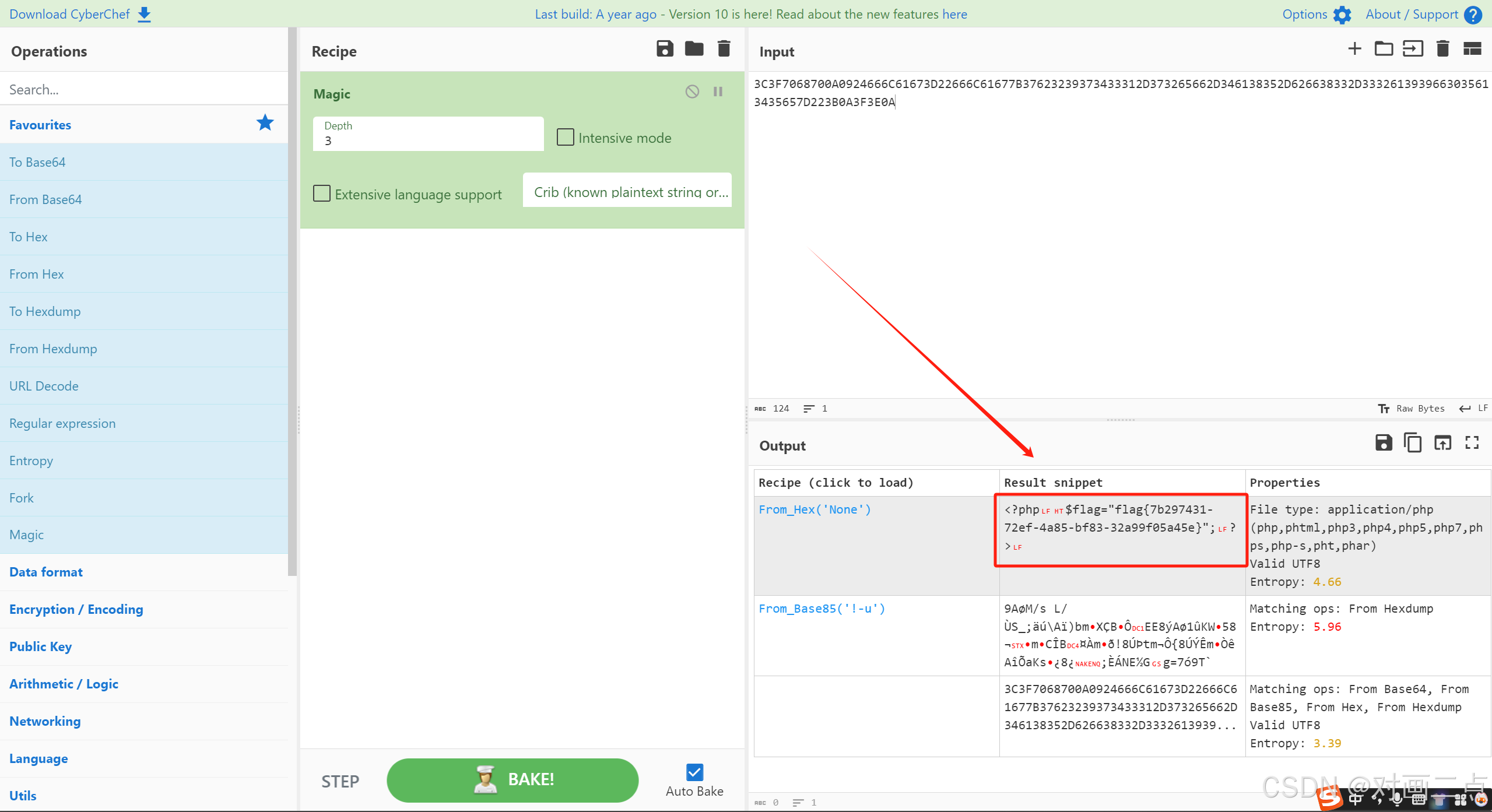This screenshot has height=812, width=1492.
Task: Select From Hex operation
Action: pos(144,274)
